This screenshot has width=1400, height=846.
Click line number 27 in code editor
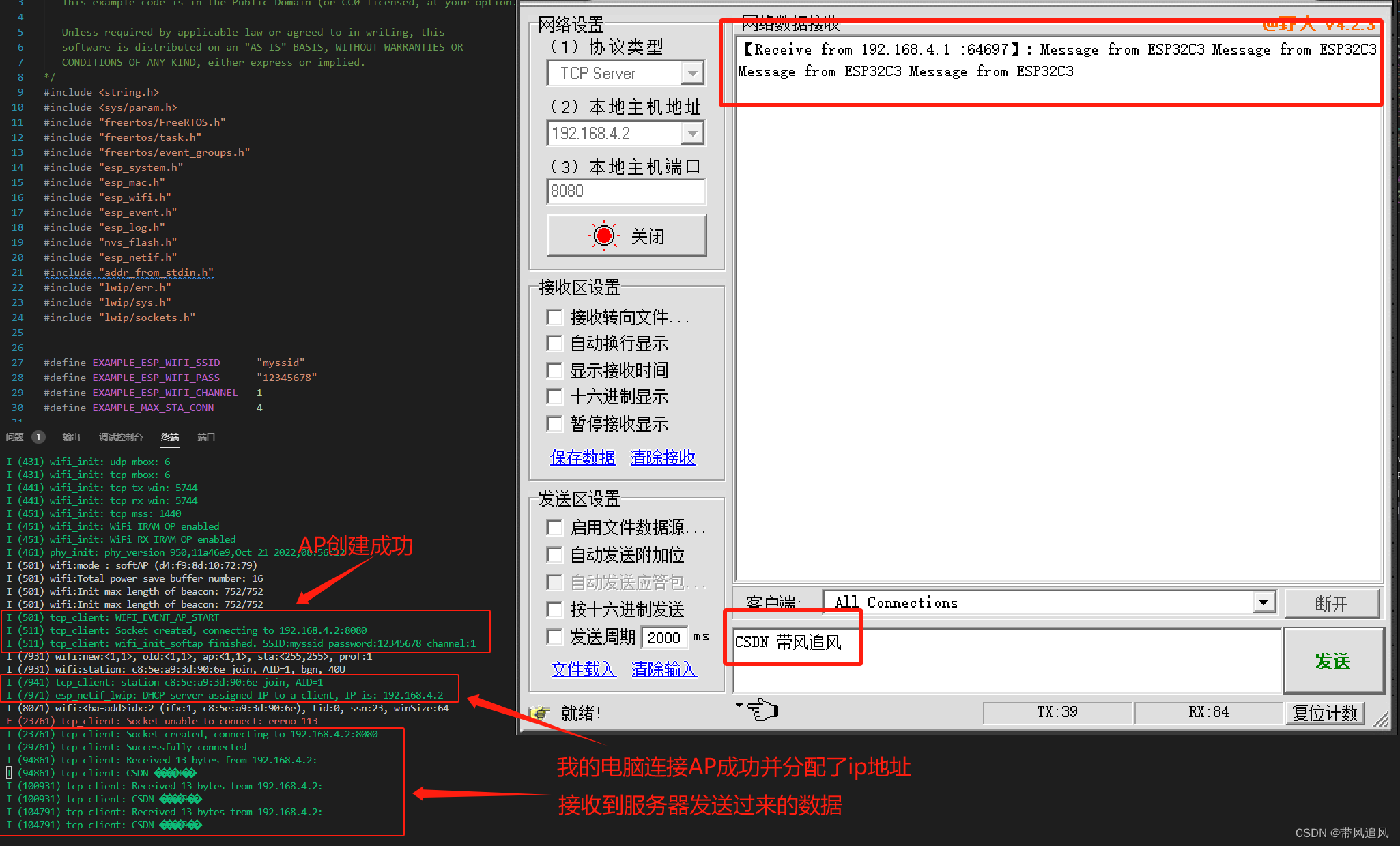point(18,363)
